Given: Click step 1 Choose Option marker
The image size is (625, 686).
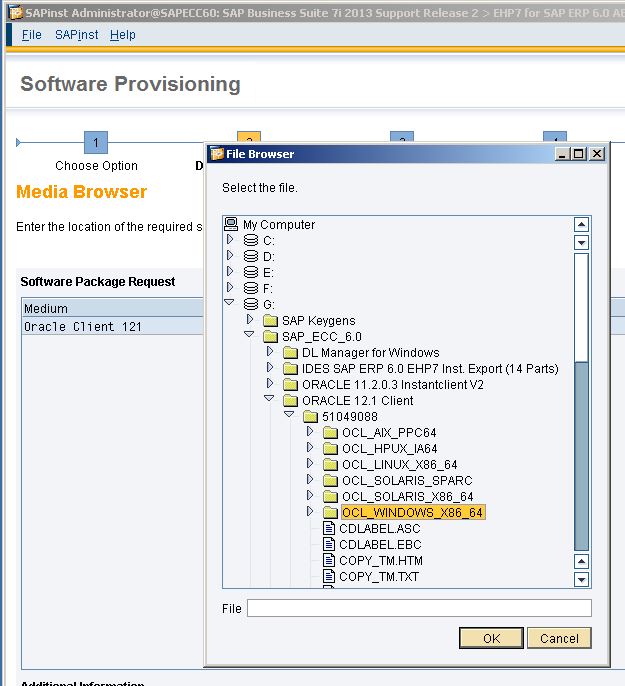Looking at the screenshot, I should coord(96,142).
